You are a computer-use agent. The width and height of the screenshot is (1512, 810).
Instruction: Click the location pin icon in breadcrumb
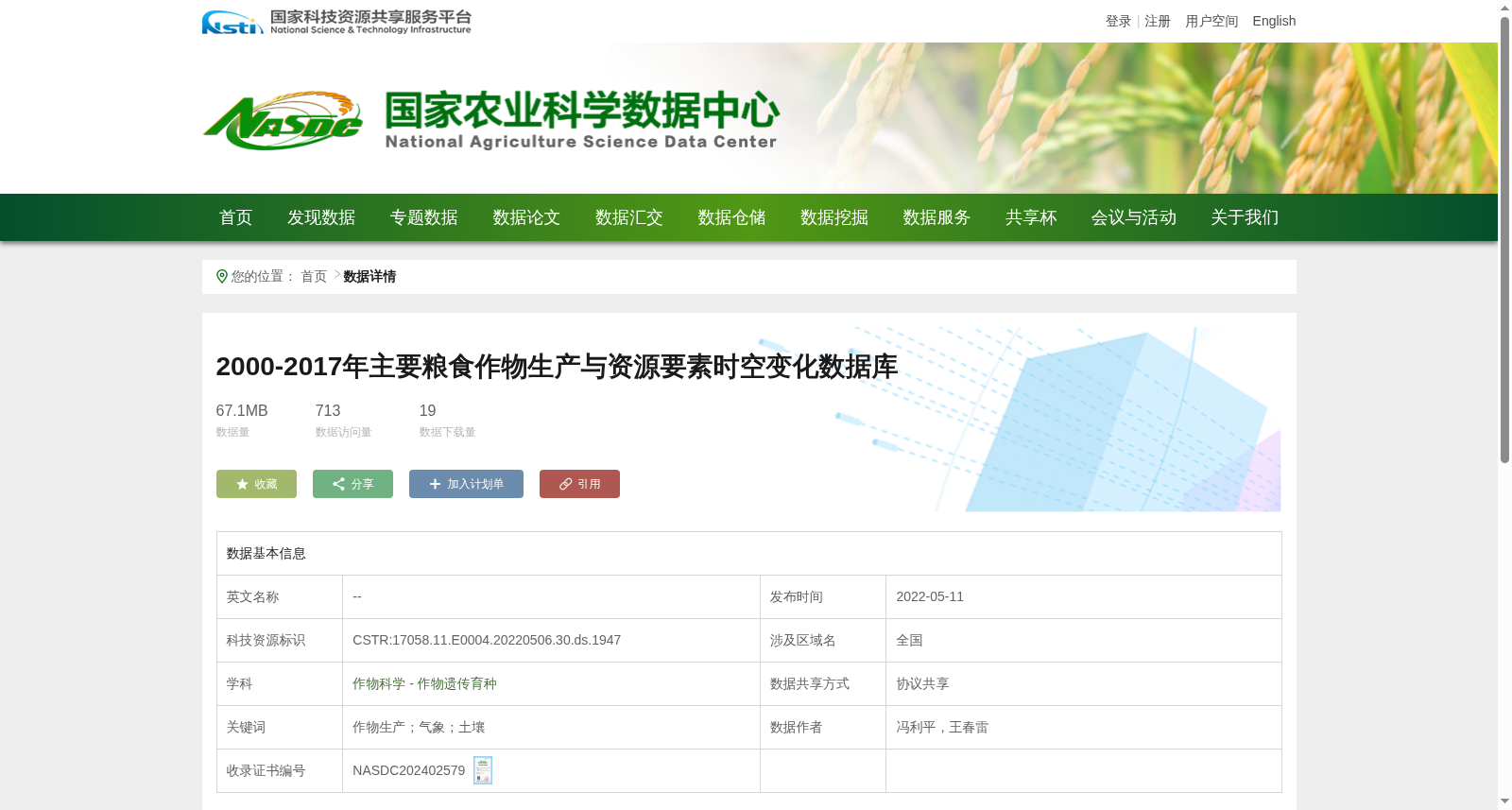click(x=222, y=276)
